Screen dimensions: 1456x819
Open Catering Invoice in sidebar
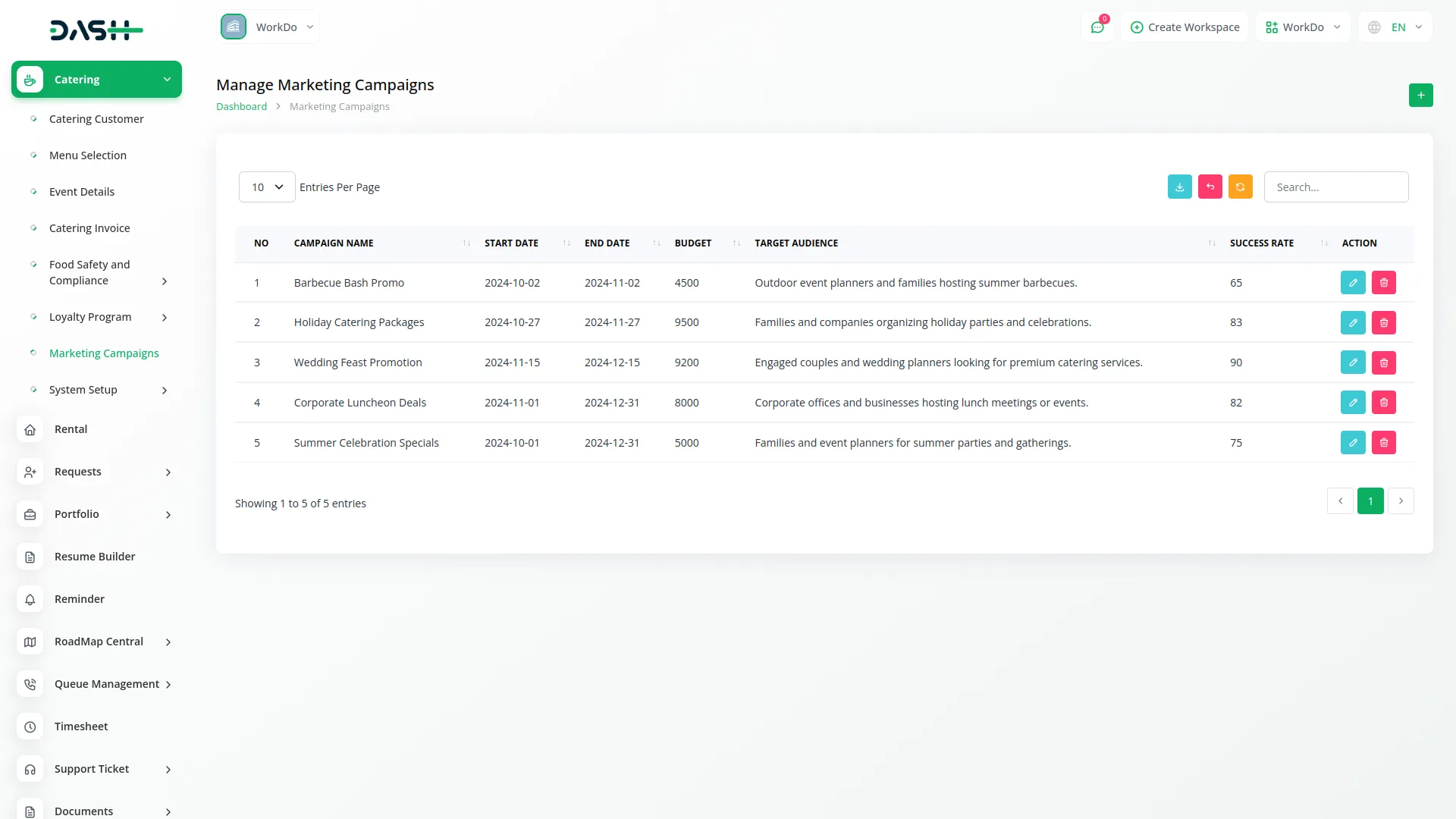click(89, 228)
